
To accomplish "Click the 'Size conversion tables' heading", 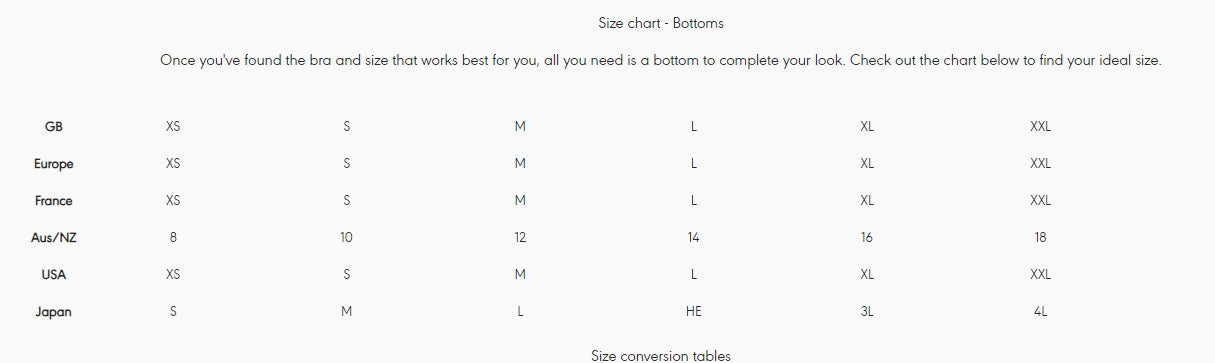I will tap(660, 355).
